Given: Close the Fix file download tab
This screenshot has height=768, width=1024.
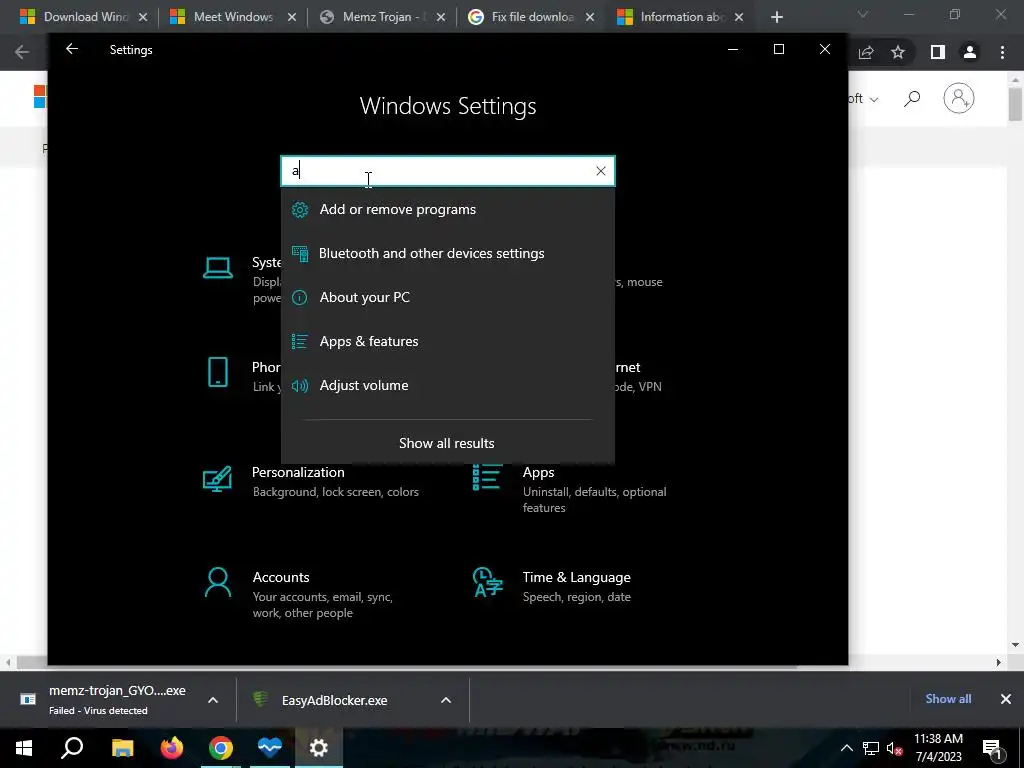Looking at the screenshot, I should 590,17.
